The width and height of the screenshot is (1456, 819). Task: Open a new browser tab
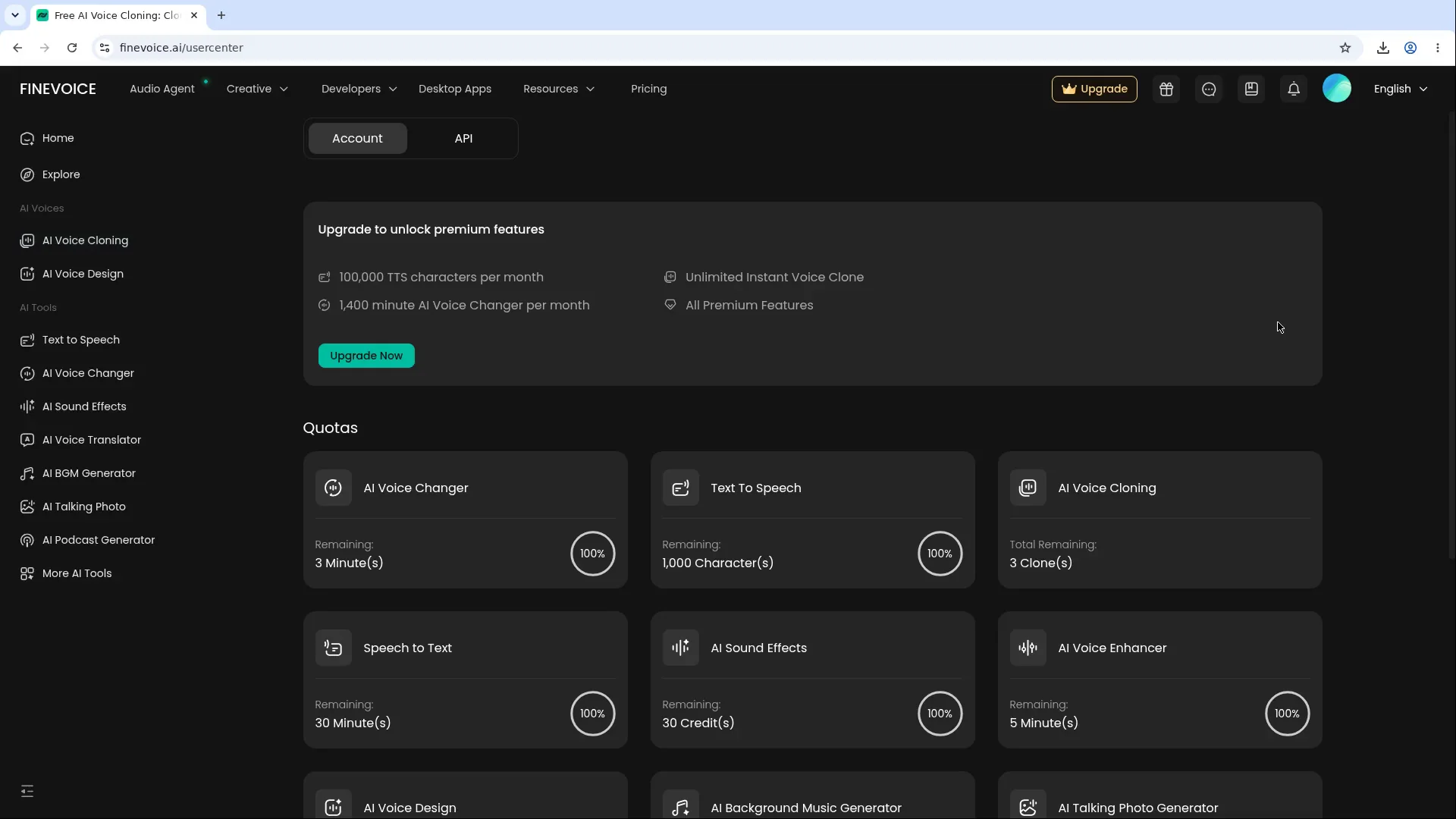[x=221, y=15]
